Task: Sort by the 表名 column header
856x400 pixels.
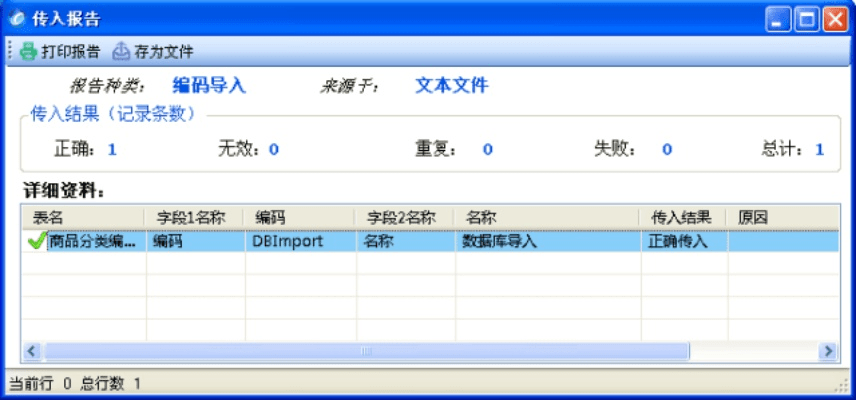Action: 83,218
